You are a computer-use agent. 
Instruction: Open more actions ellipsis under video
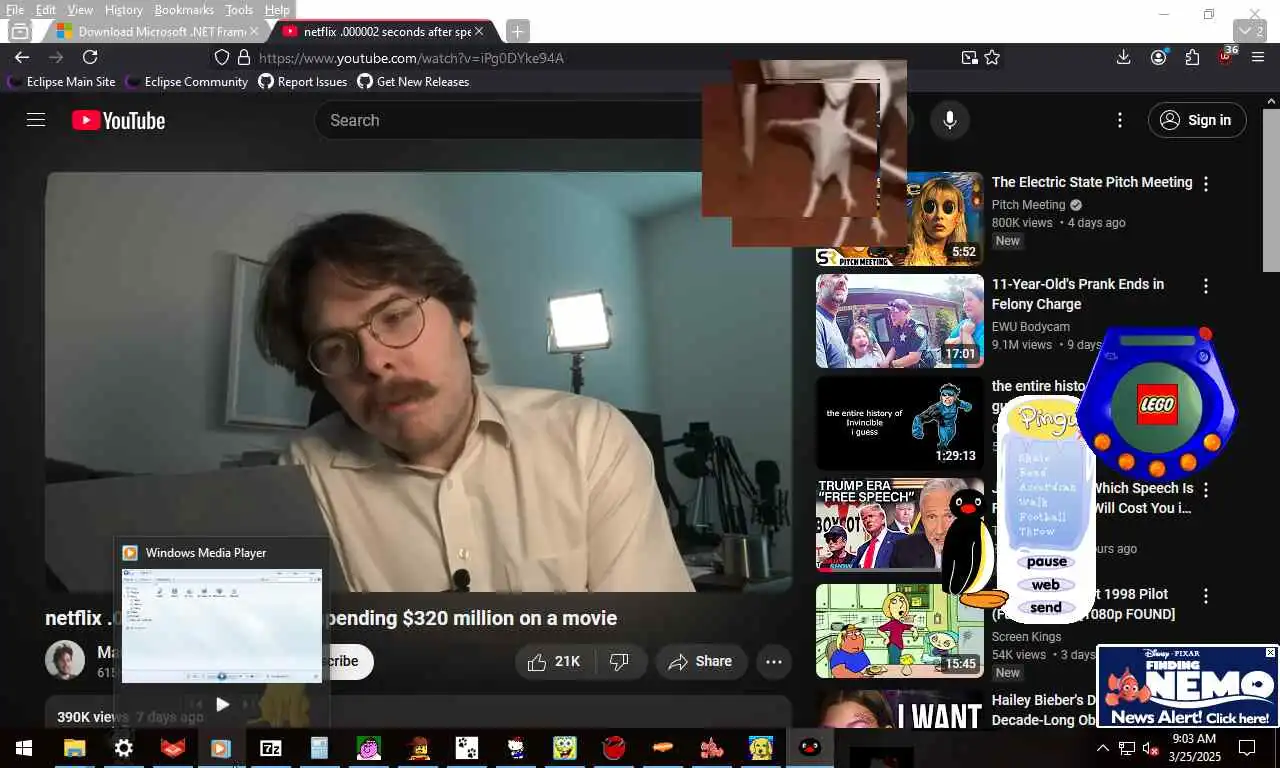click(774, 661)
